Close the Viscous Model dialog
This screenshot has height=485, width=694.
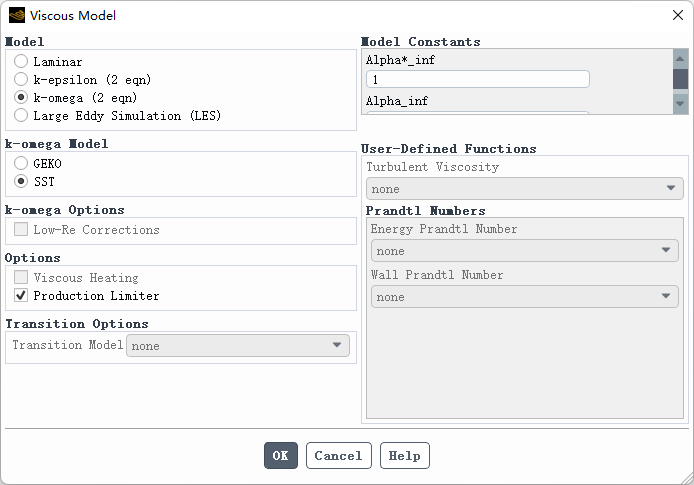tap(677, 15)
